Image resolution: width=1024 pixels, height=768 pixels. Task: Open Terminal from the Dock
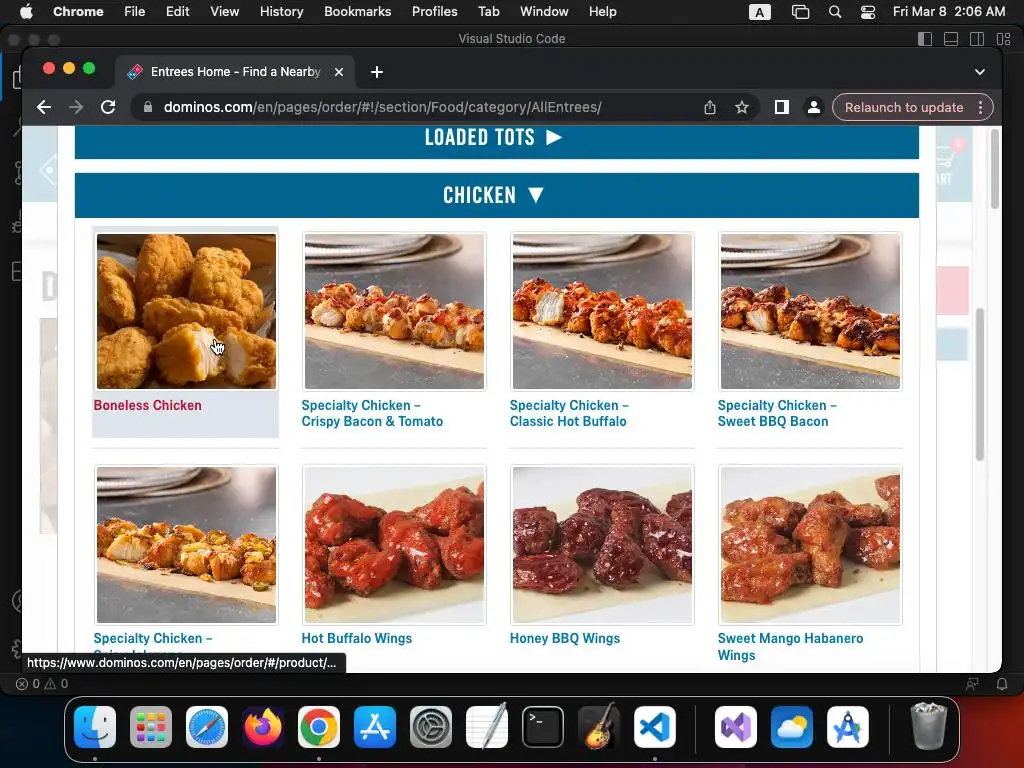point(543,727)
